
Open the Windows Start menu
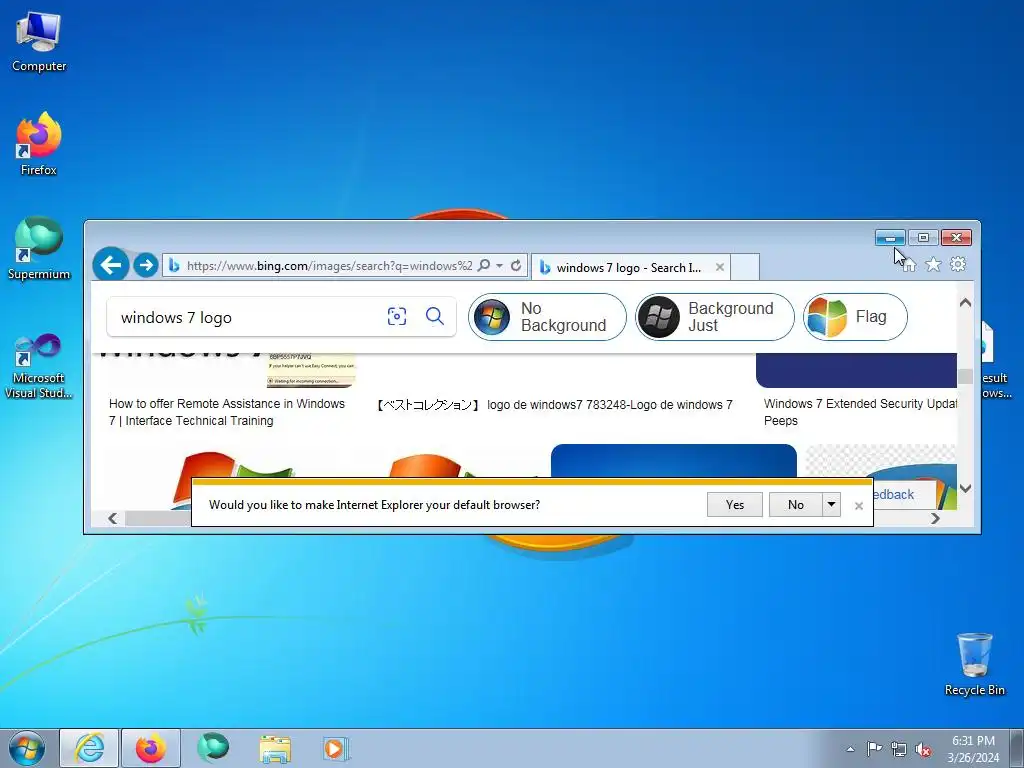27,748
